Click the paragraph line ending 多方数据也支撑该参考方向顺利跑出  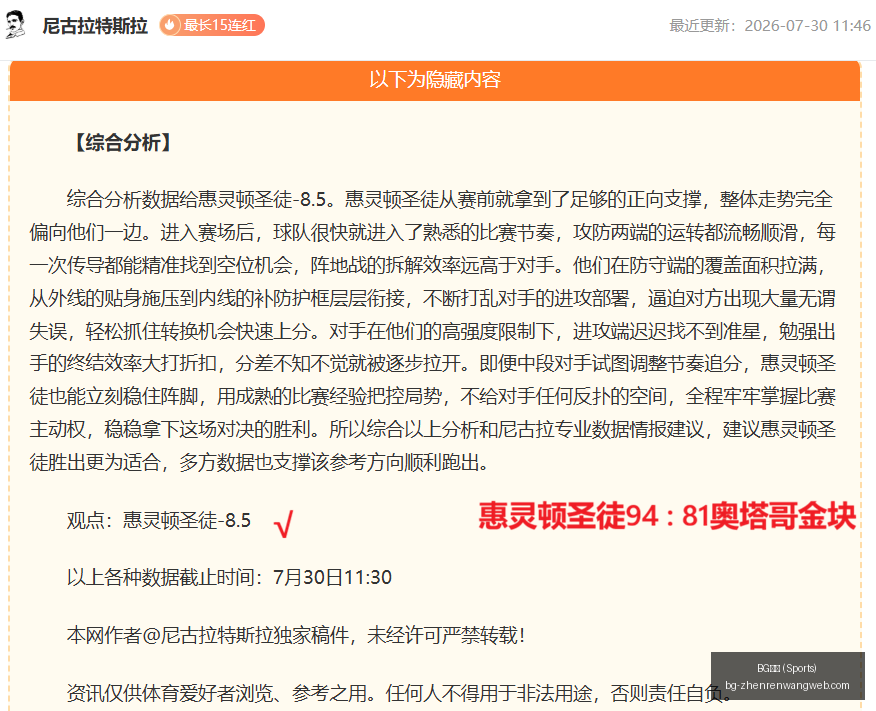[260, 462]
